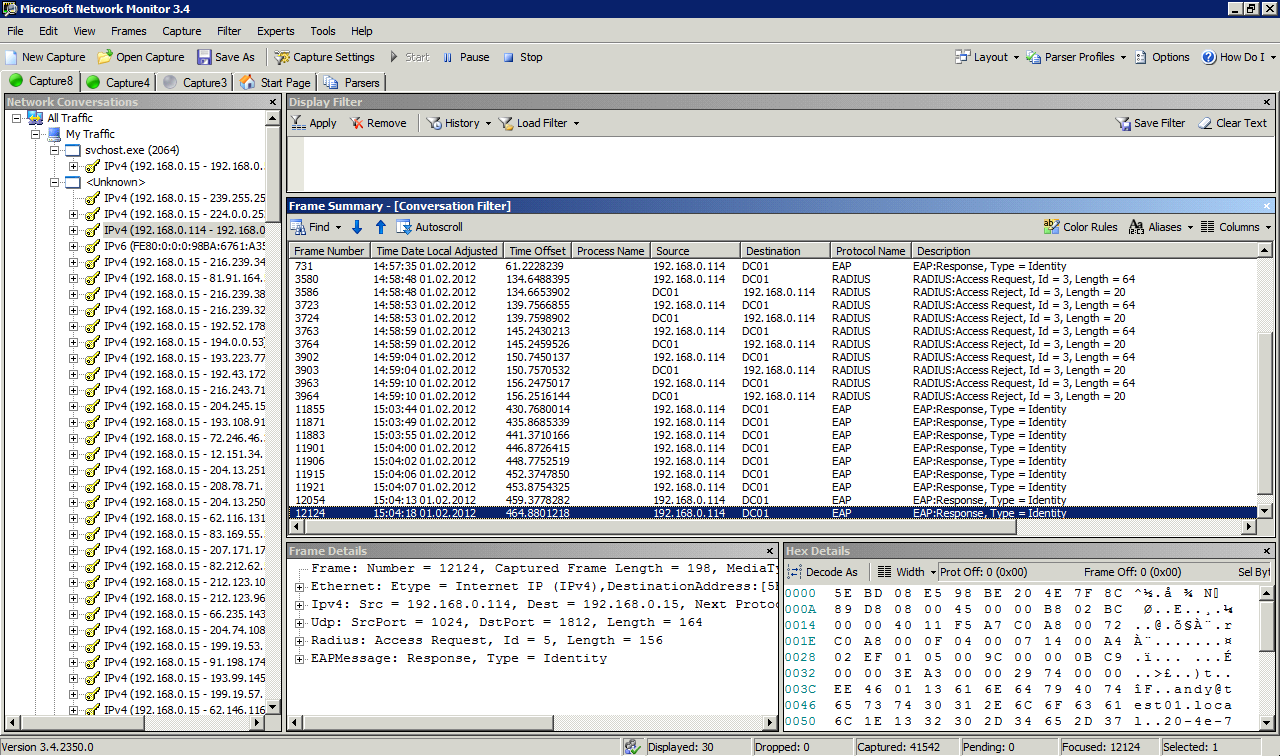Viewport: 1280px width, 756px height.
Task: Expand the Ipv4 node in Frame Details
Action: pyautogui.click(x=300, y=604)
